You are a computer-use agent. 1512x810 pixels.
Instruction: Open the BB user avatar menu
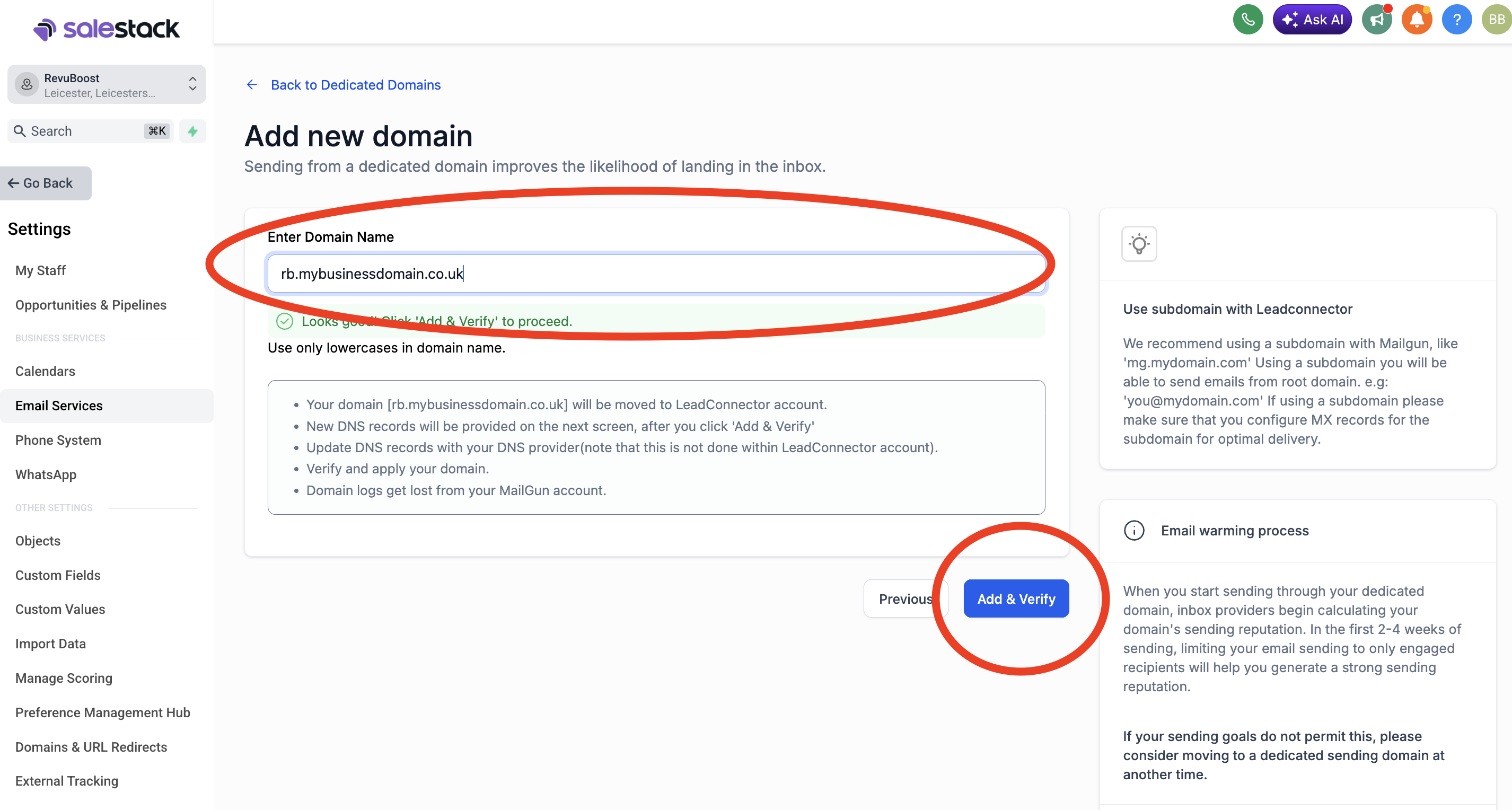(1496, 20)
